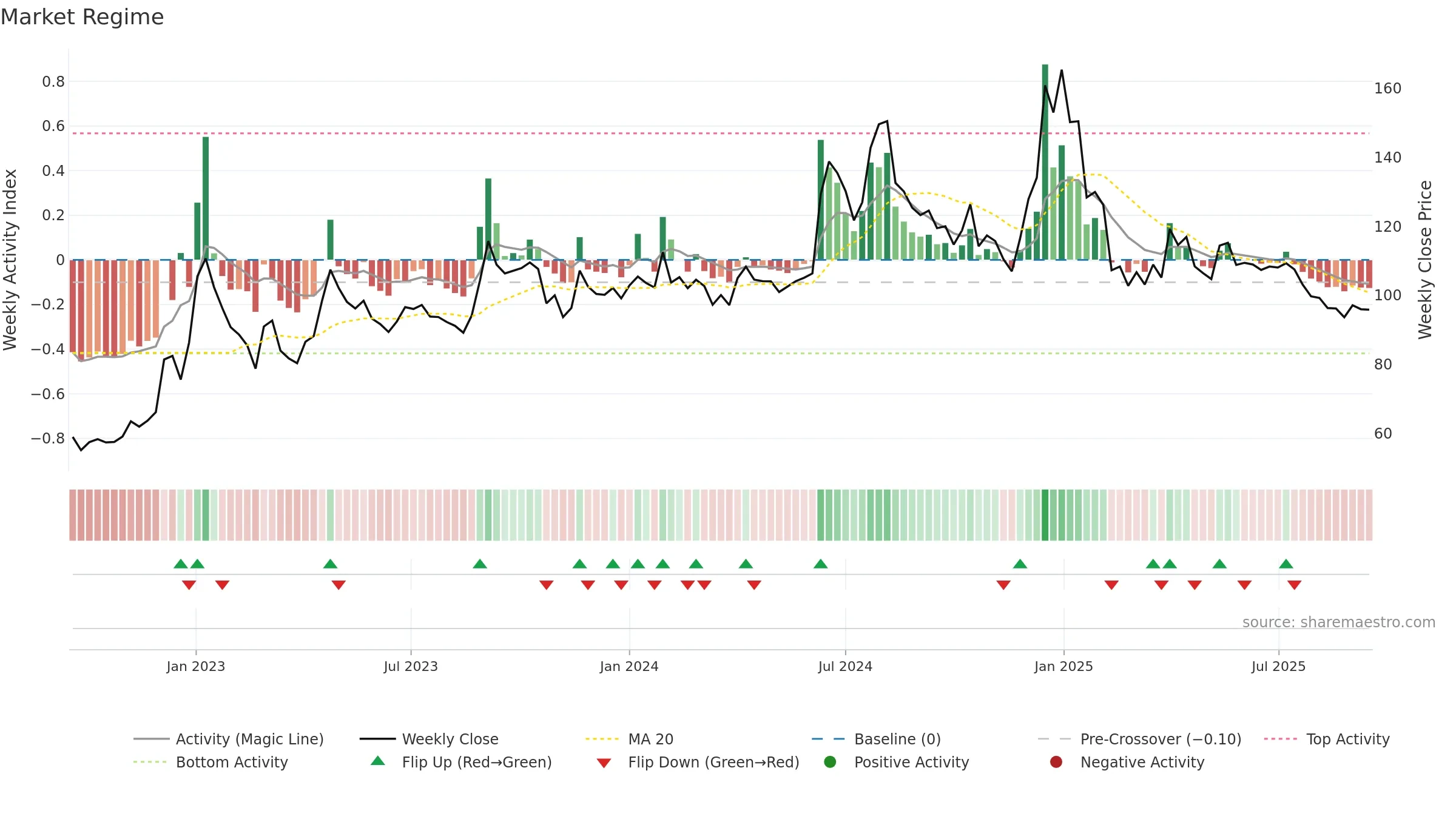Click the 100 tick on the price axis
The image size is (1456, 819).
tap(1388, 295)
